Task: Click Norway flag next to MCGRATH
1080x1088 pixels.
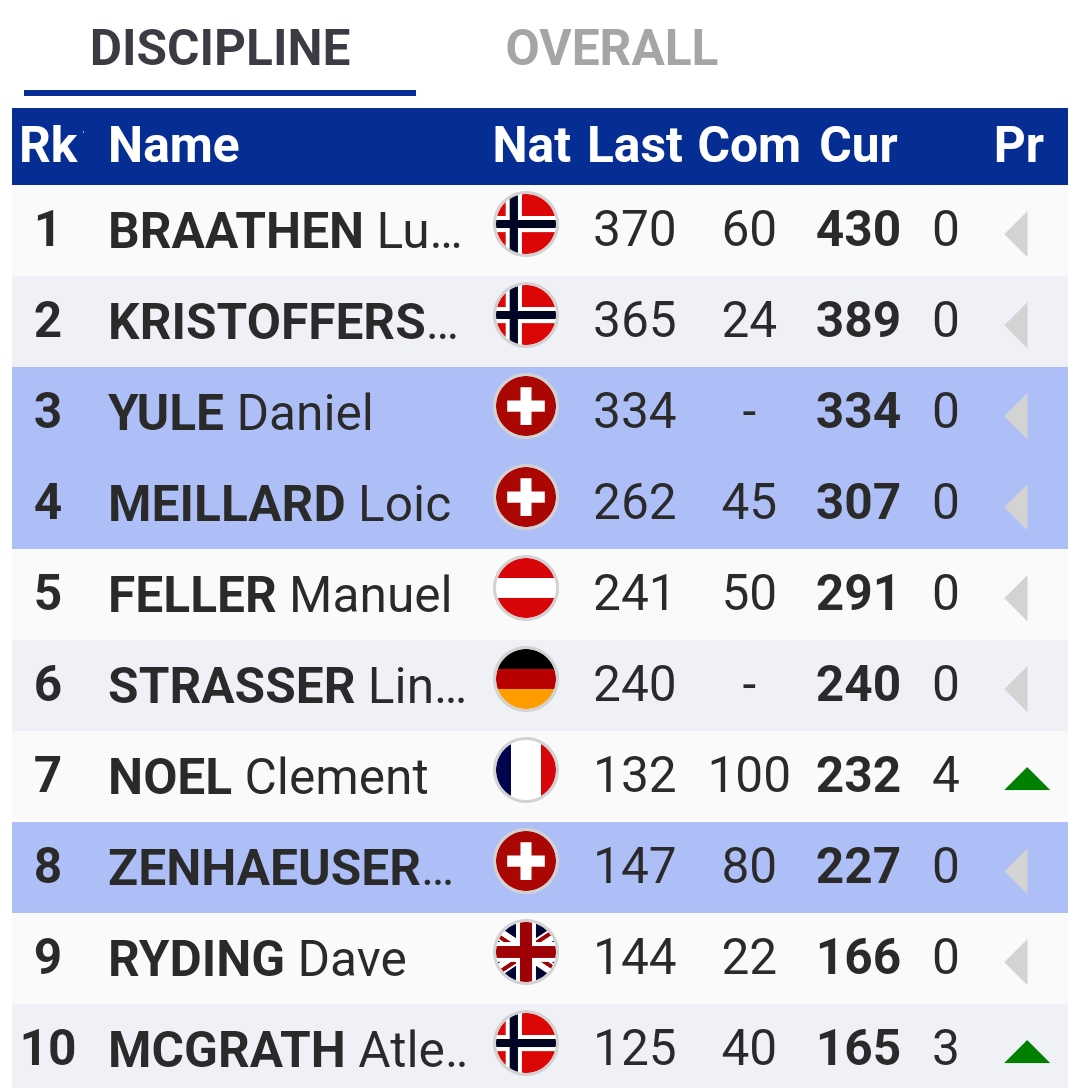Action: point(525,1044)
